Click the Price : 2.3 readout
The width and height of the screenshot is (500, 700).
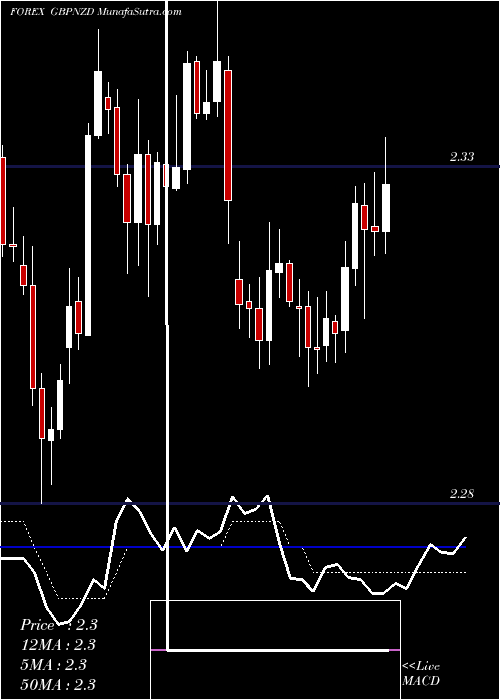[x=59, y=625]
